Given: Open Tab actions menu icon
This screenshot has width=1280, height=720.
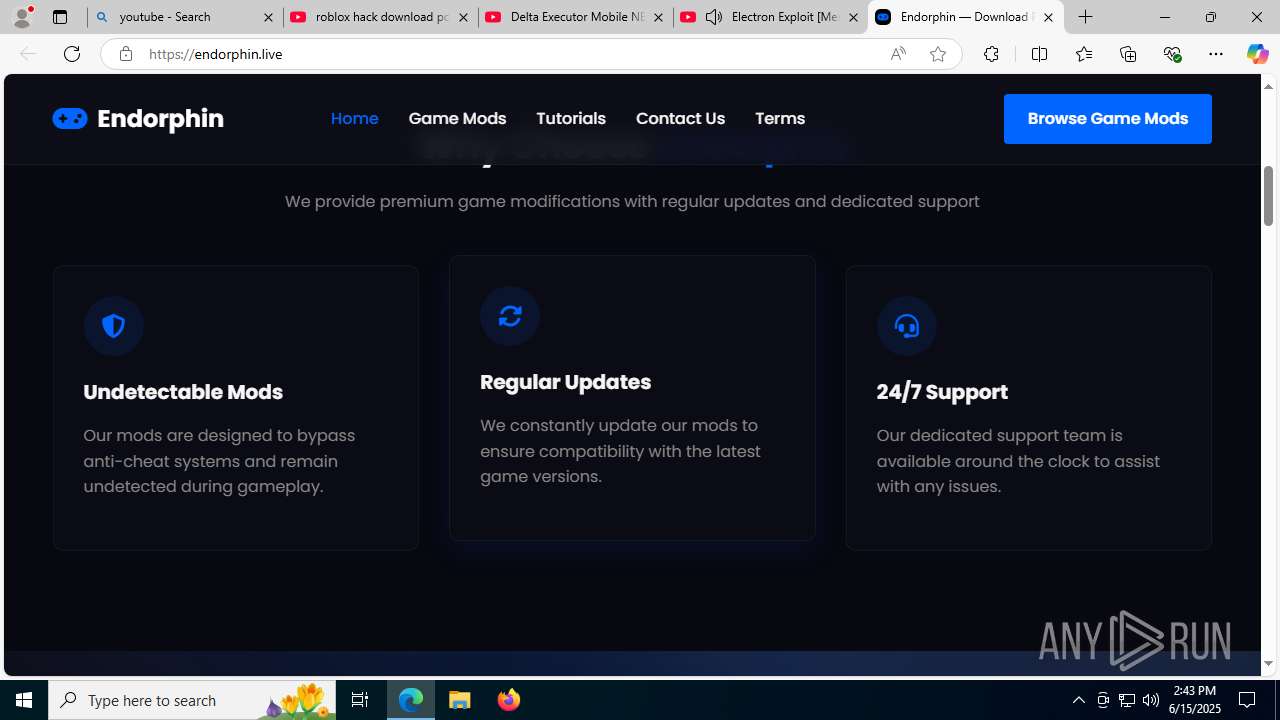Looking at the screenshot, I should click(x=59, y=17).
